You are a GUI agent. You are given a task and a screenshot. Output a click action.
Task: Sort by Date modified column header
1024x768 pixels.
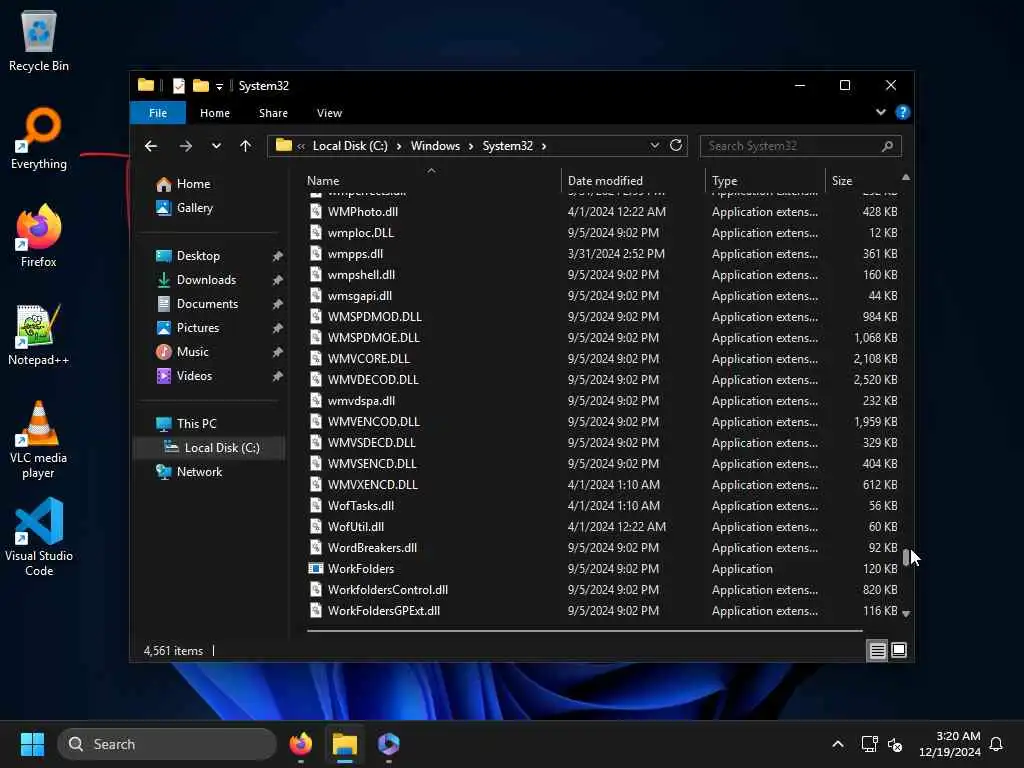pyautogui.click(x=633, y=181)
